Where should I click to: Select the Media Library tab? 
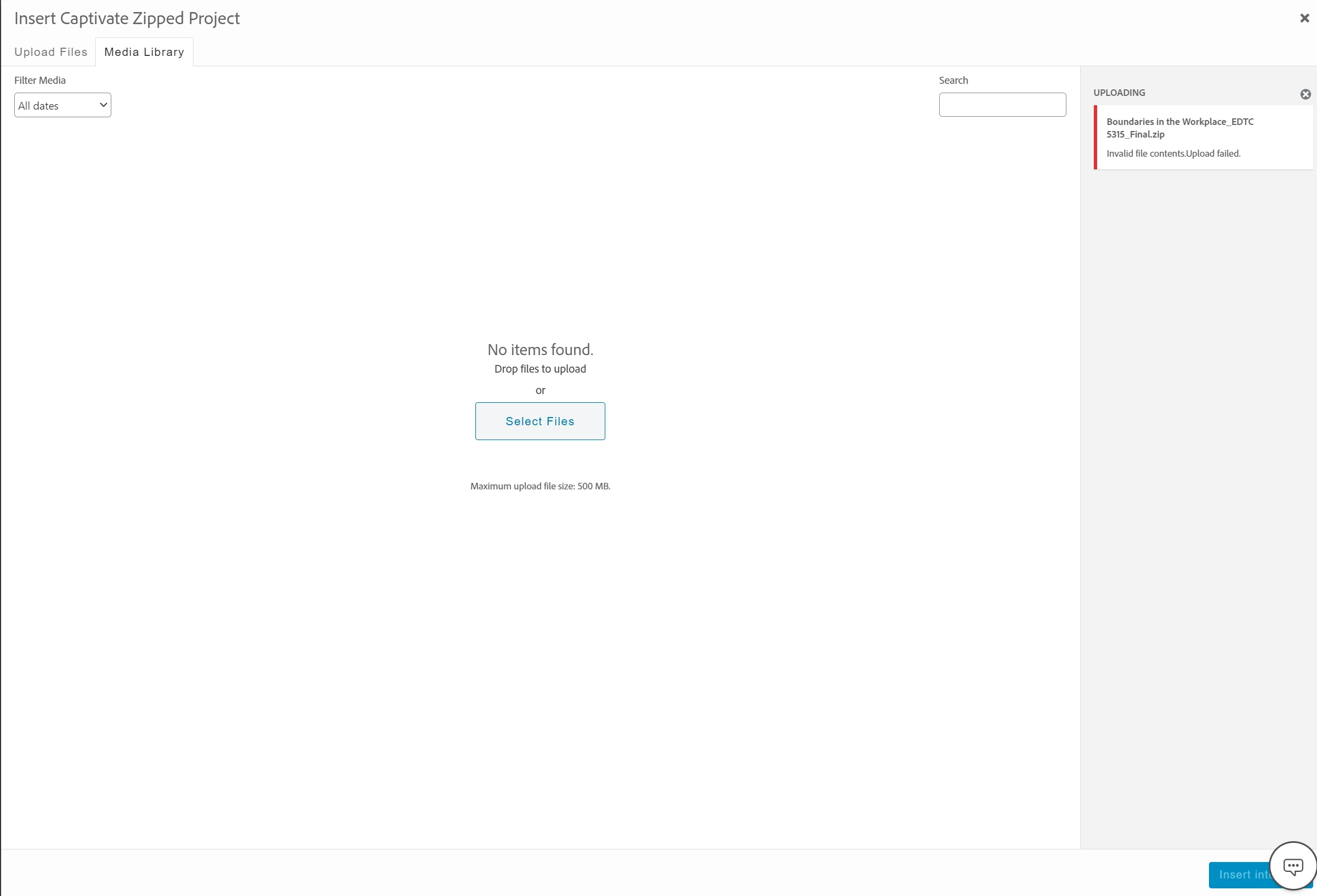click(144, 52)
